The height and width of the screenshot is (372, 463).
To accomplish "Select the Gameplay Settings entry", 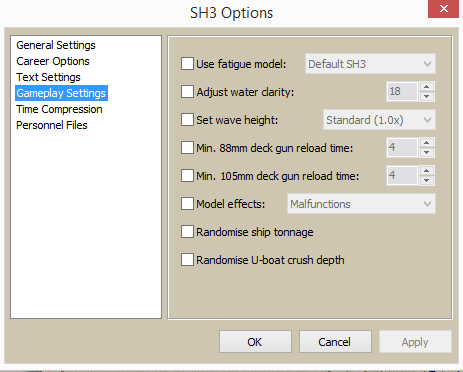I will (x=61, y=93).
